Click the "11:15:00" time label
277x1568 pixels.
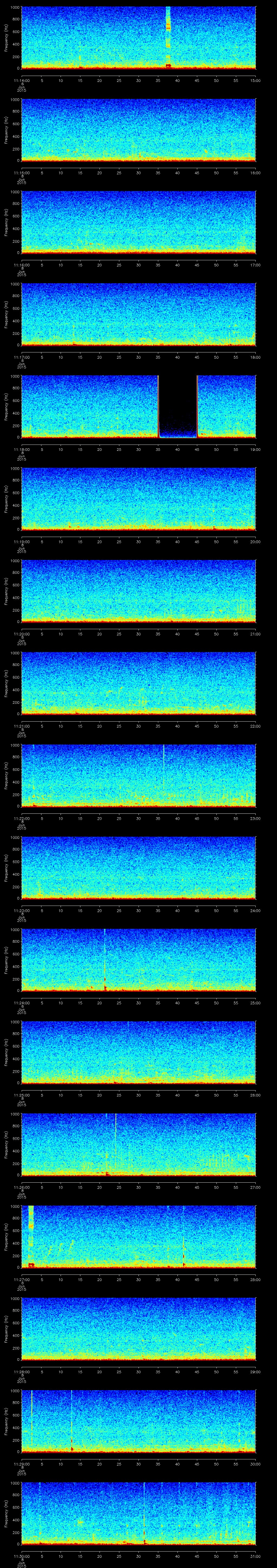coord(21,173)
